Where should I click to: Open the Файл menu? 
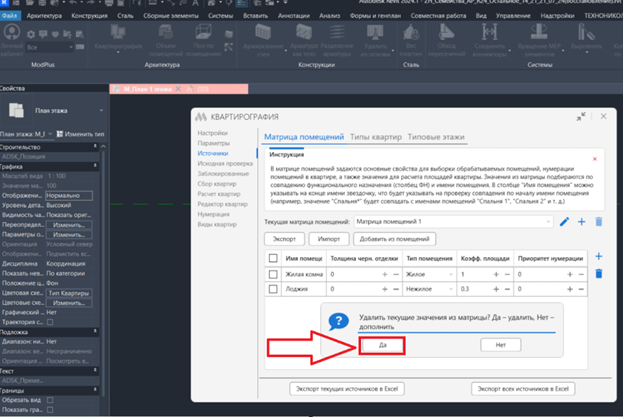(9, 16)
